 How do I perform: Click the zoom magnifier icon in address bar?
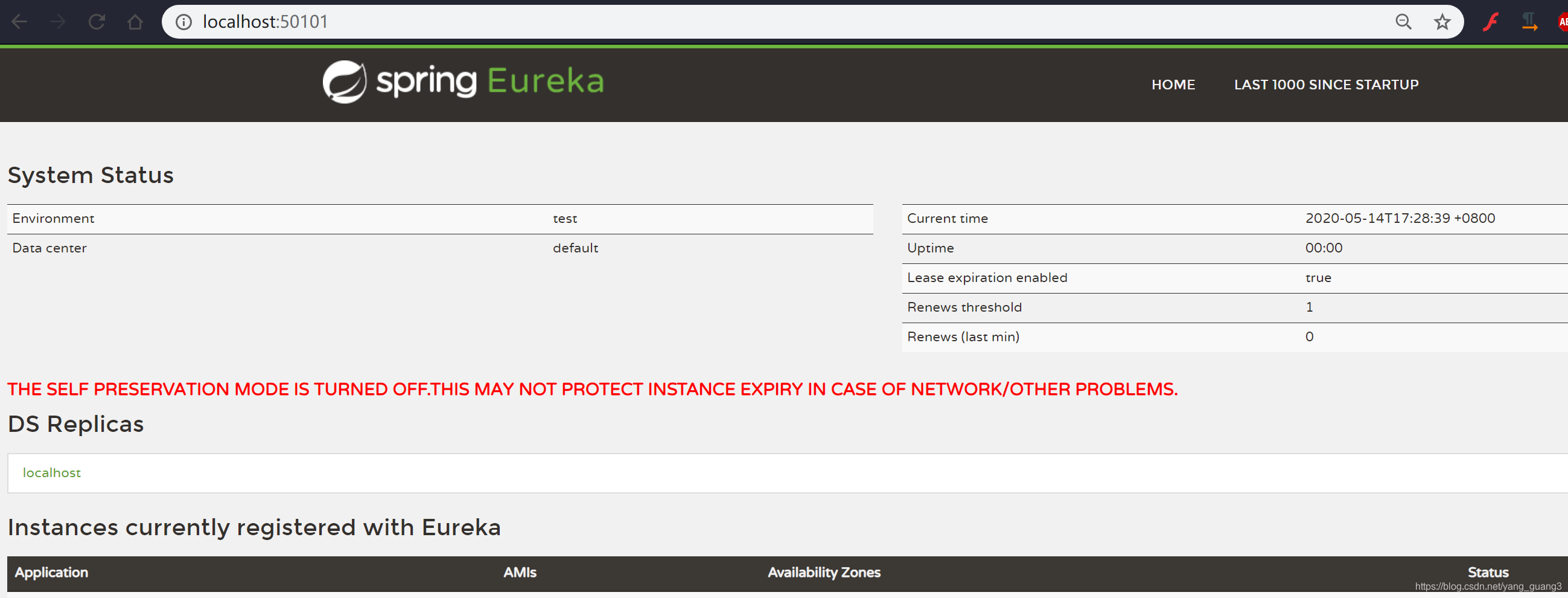point(1403,22)
